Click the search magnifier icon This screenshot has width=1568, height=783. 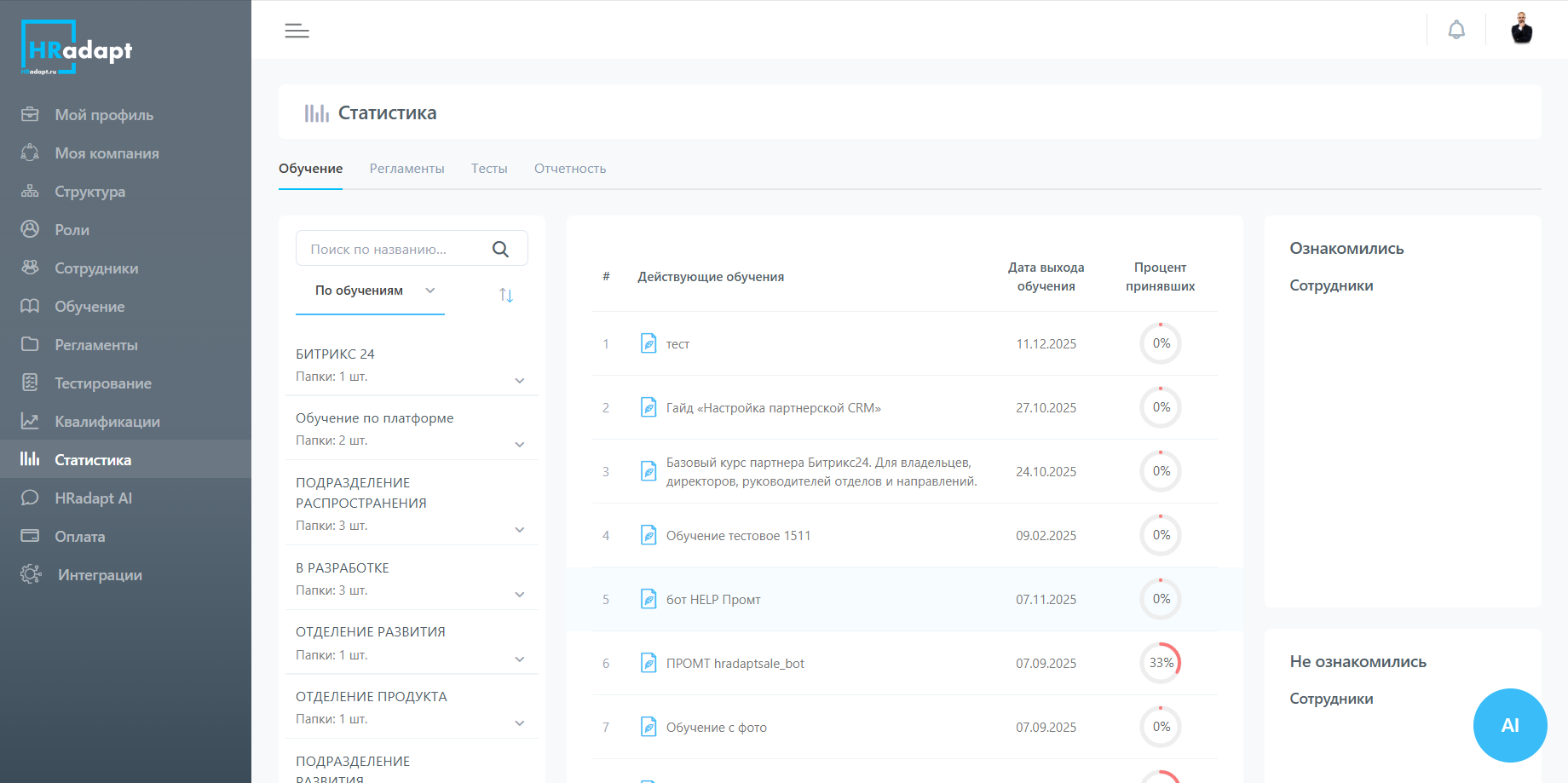click(500, 249)
